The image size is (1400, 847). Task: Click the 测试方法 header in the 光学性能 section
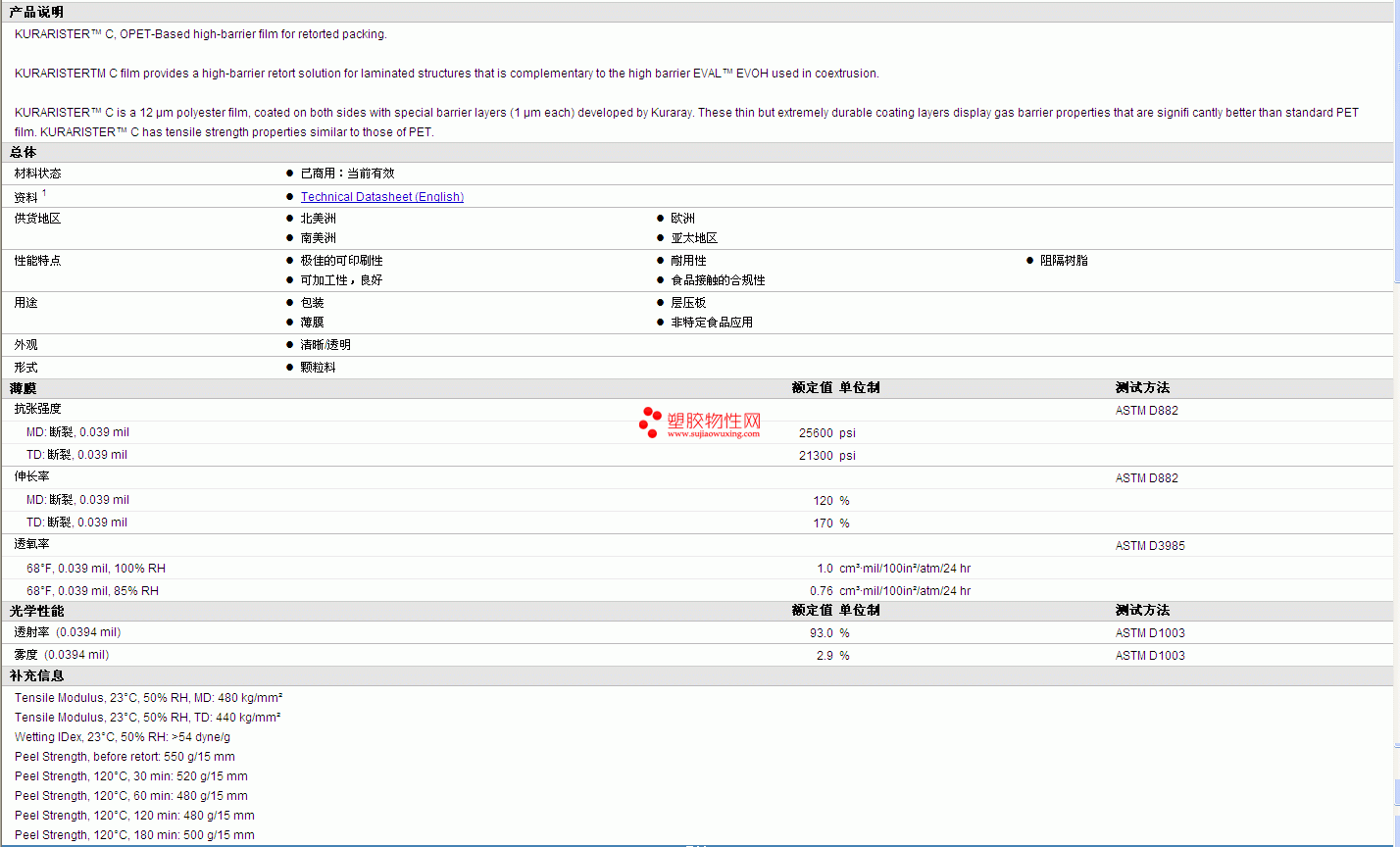(x=1142, y=611)
